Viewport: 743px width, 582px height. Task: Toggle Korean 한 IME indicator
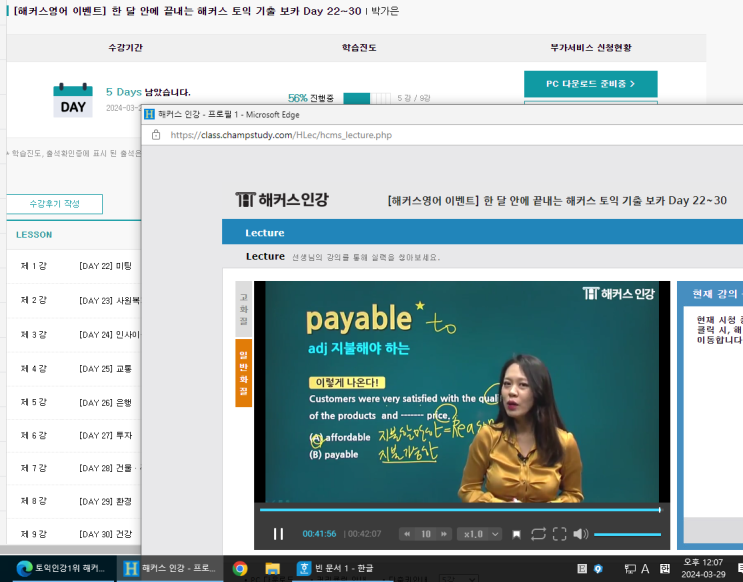(665, 568)
